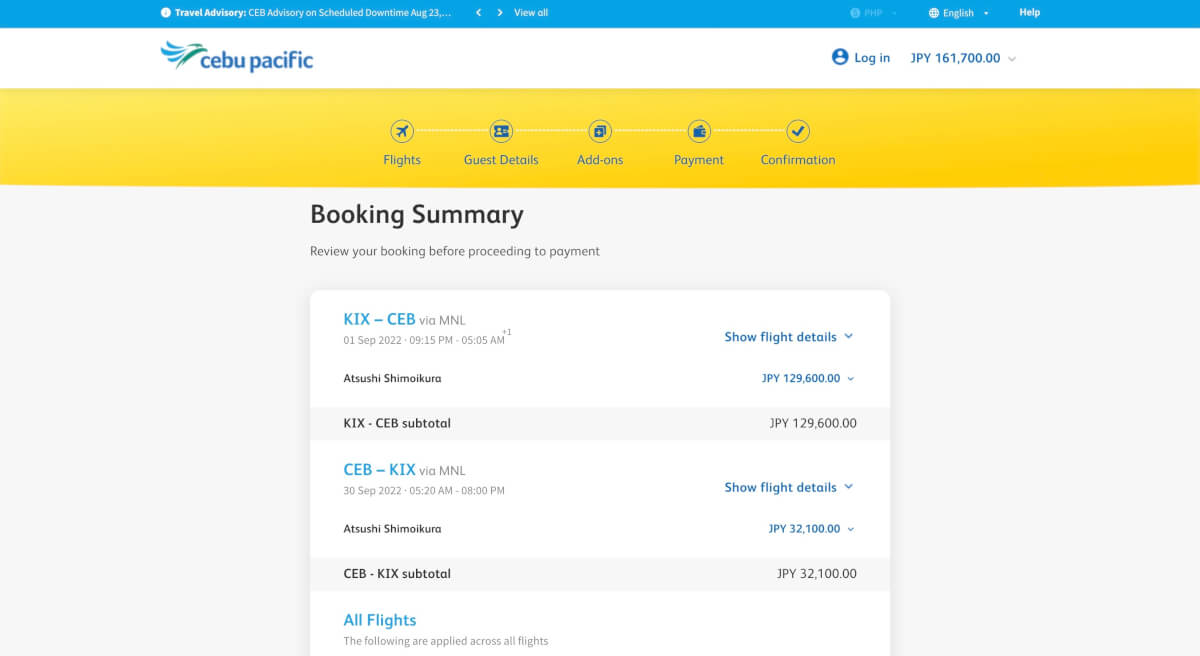Click the Payment wallet step icon
1200x656 pixels.
point(699,131)
